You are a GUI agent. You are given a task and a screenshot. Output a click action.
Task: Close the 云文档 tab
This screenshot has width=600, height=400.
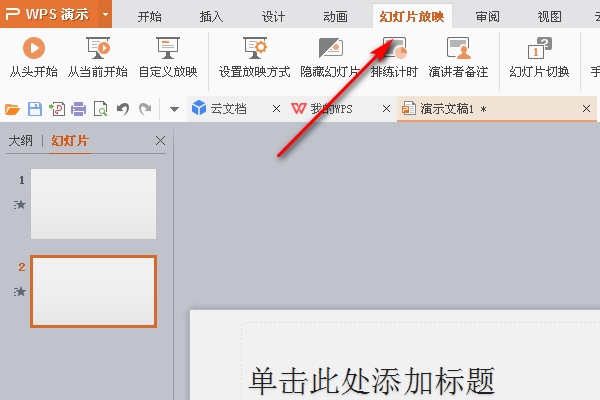(276, 109)
